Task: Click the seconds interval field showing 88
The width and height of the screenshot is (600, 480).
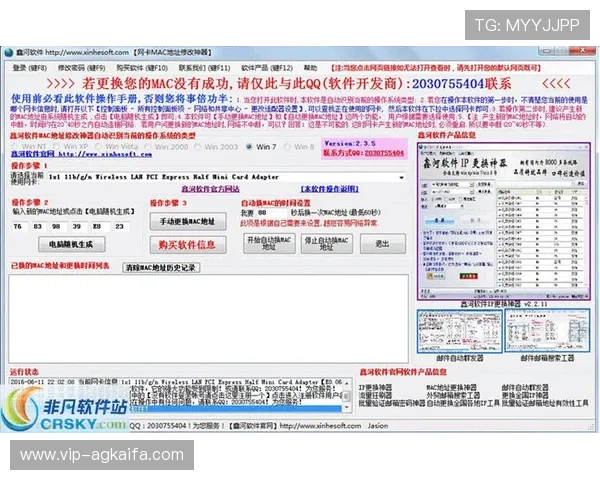Action: (x=271, y=213)
